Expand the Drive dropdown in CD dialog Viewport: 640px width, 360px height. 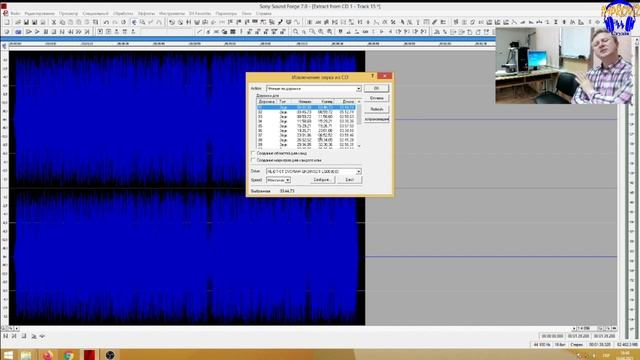click(x=358, y=171)
